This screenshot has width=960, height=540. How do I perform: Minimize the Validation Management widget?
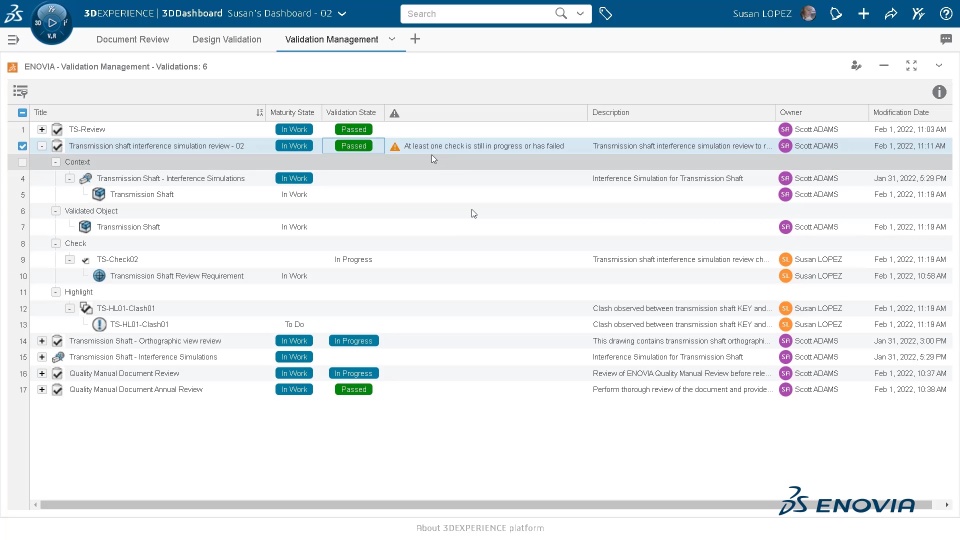[x=883, y=66]
